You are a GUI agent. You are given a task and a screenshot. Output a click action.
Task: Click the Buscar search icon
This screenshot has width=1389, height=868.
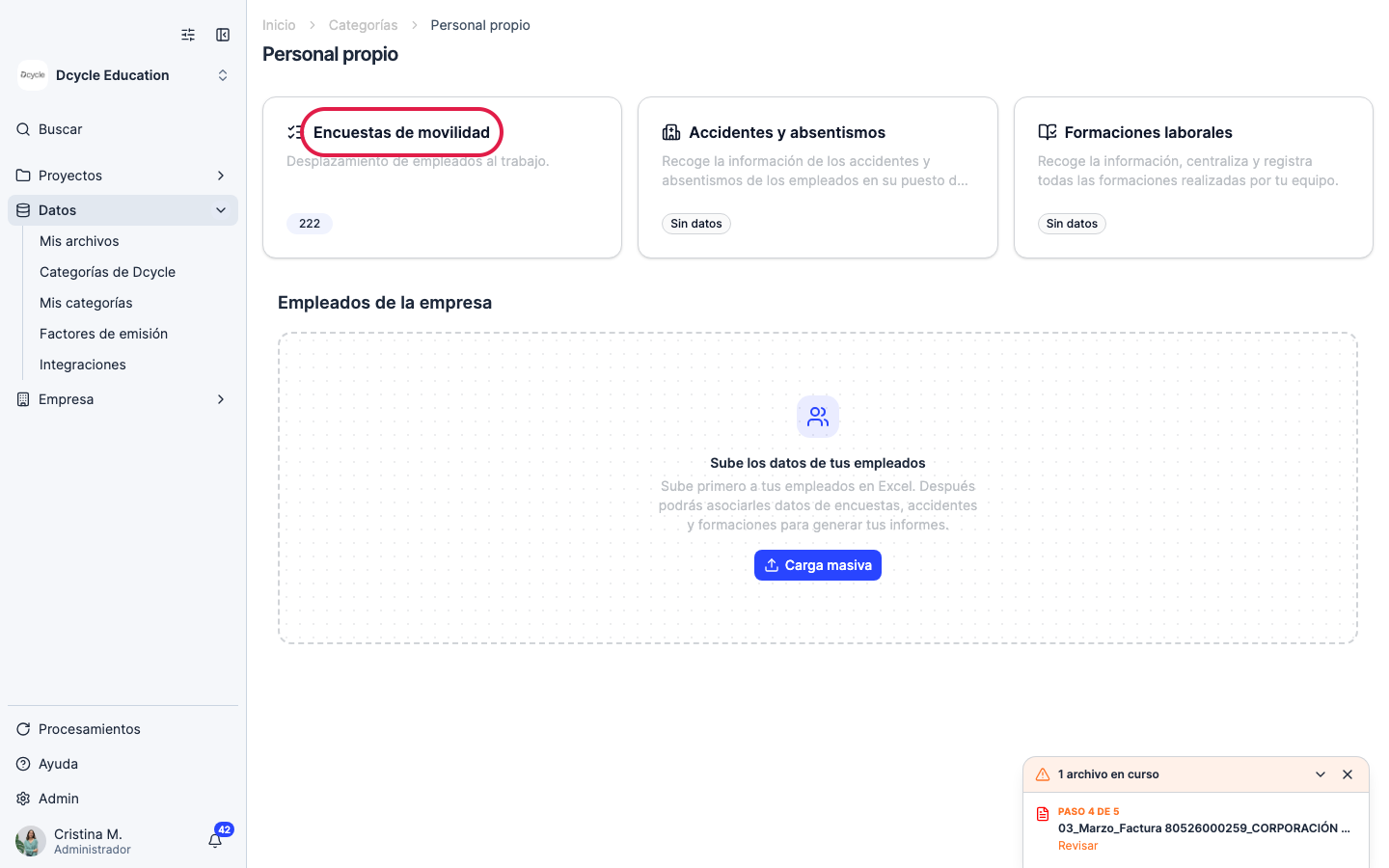23,129
